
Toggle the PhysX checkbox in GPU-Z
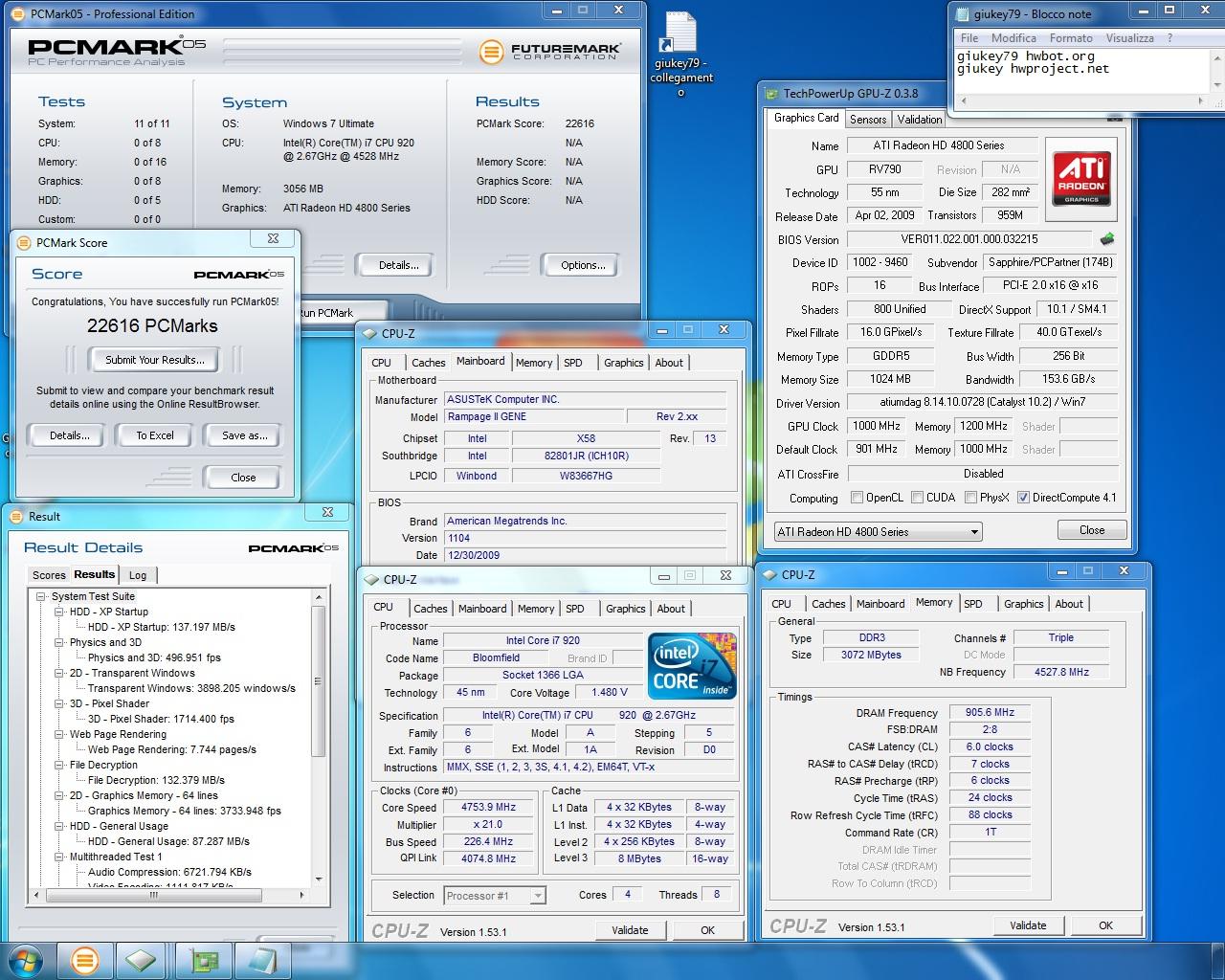(x=971, y=498)
